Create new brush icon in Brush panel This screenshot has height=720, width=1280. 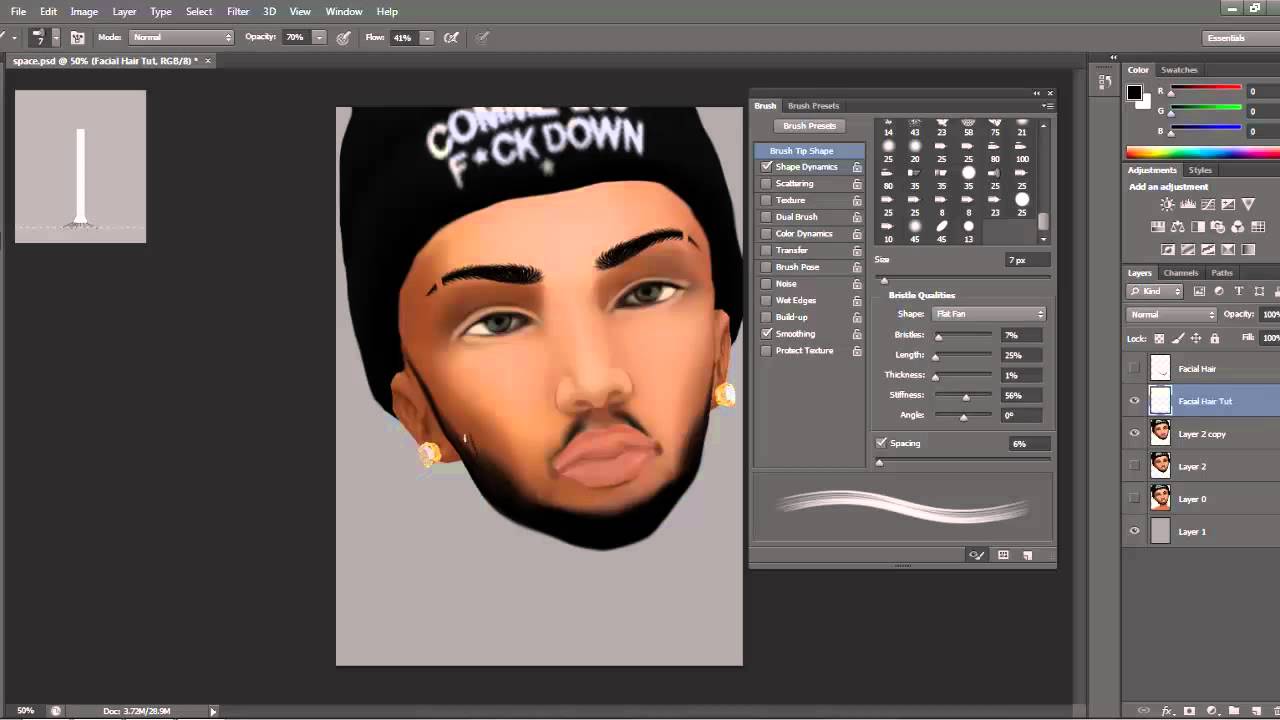1027,555
